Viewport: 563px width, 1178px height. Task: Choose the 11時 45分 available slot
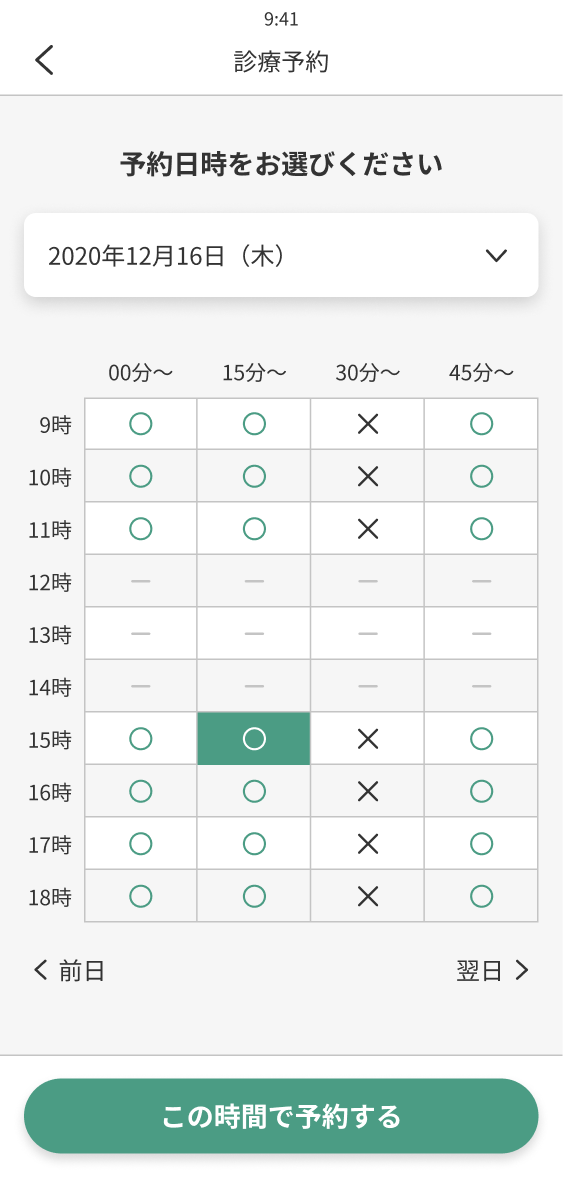click(481, 528)
